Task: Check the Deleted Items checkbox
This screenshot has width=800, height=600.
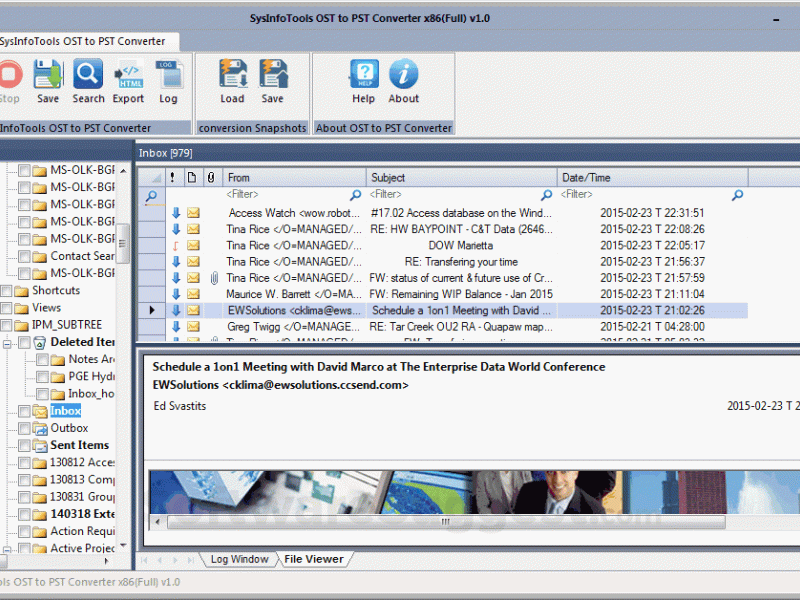Action: point(24,342)
